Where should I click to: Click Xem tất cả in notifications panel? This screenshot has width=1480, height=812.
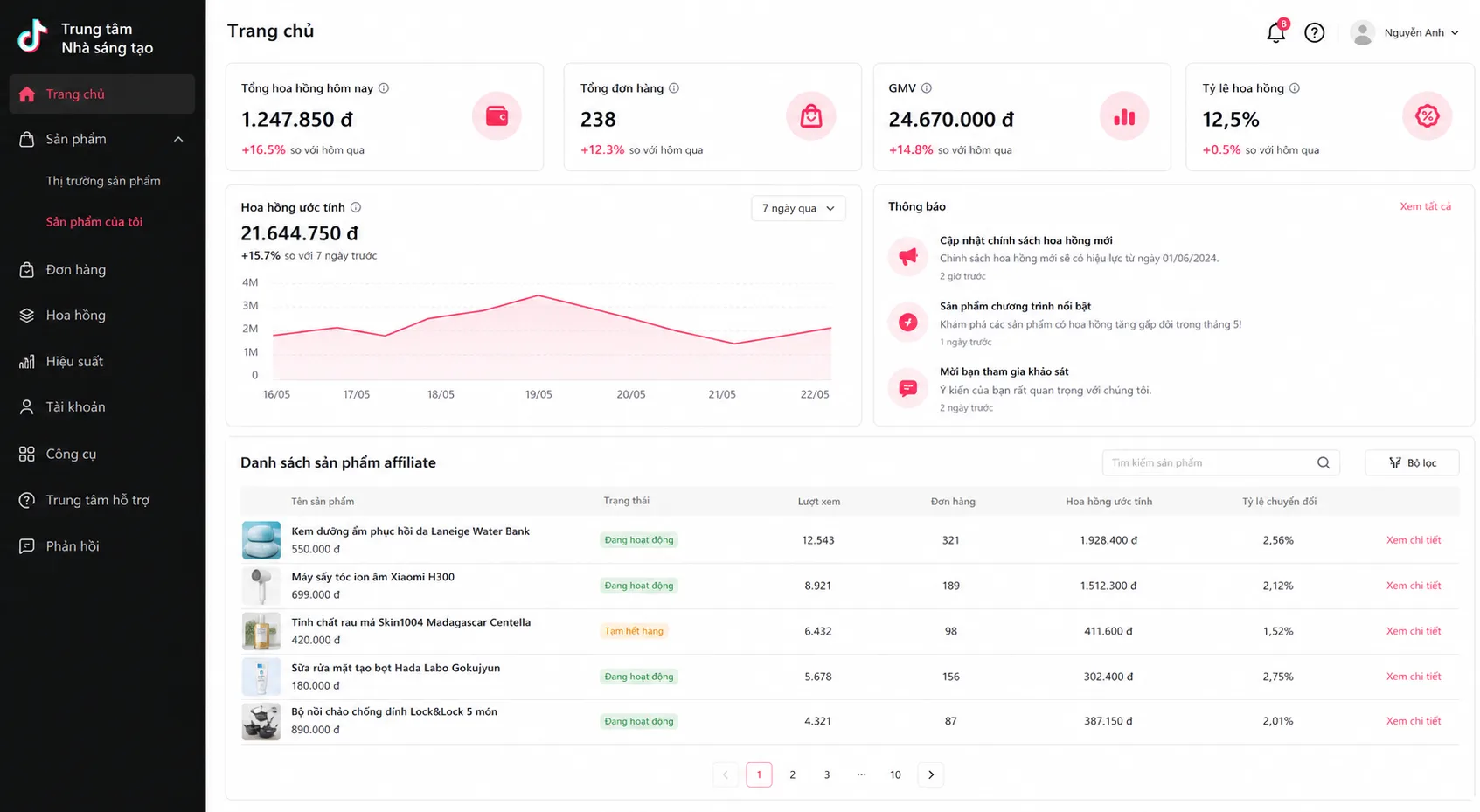click(1425, 206)
